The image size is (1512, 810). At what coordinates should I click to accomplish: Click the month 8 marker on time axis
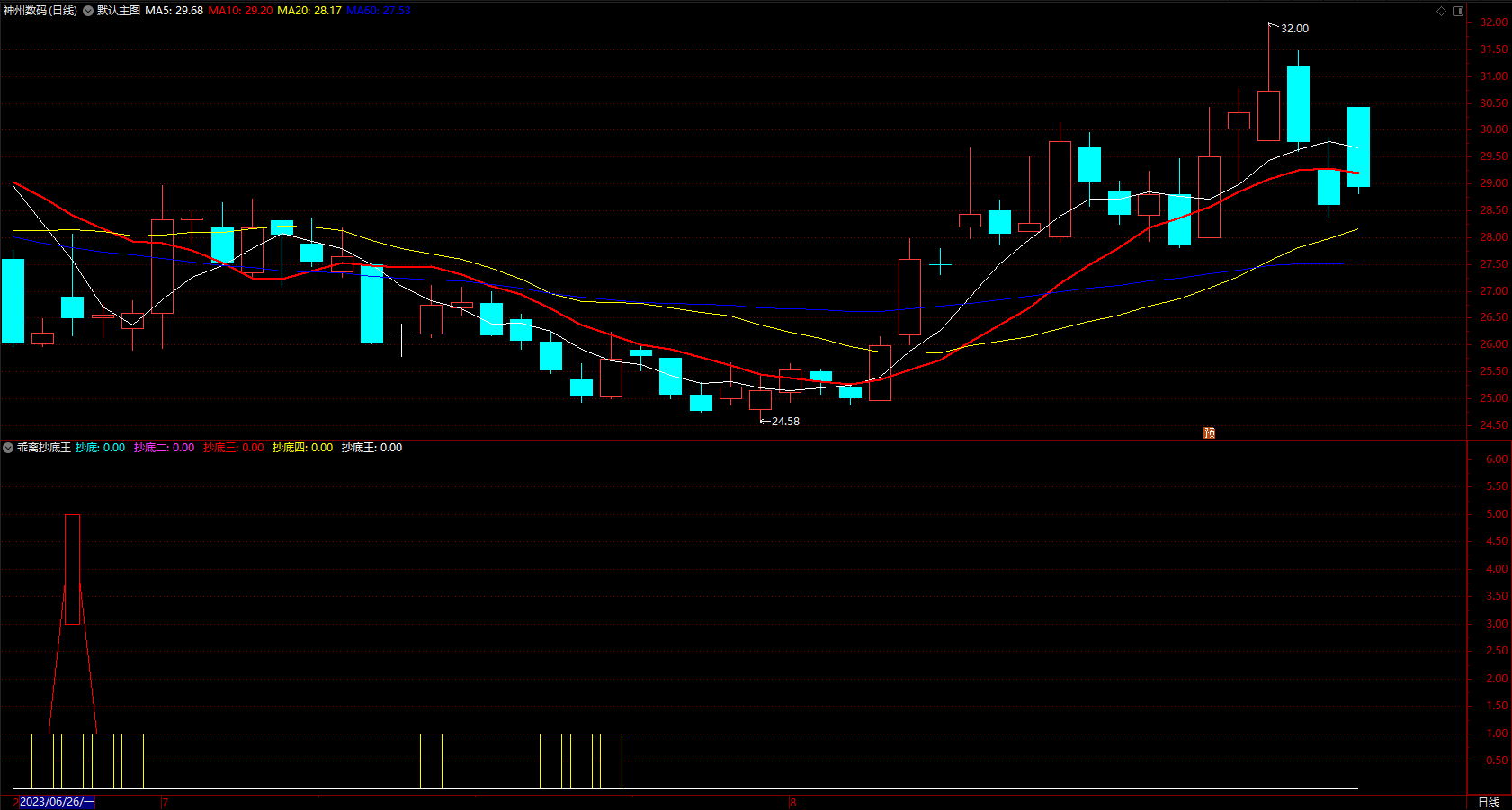(793, 802)
